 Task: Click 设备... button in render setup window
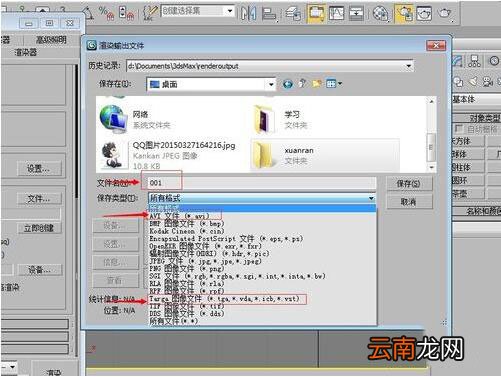39,270
